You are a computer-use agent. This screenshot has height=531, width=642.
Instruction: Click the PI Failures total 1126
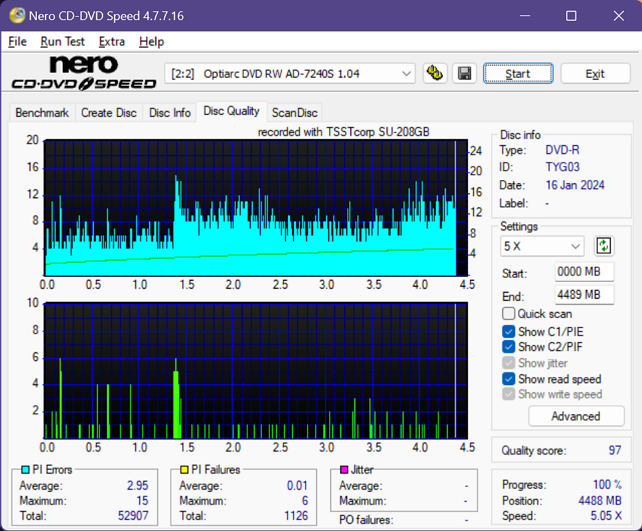[296, 515]
